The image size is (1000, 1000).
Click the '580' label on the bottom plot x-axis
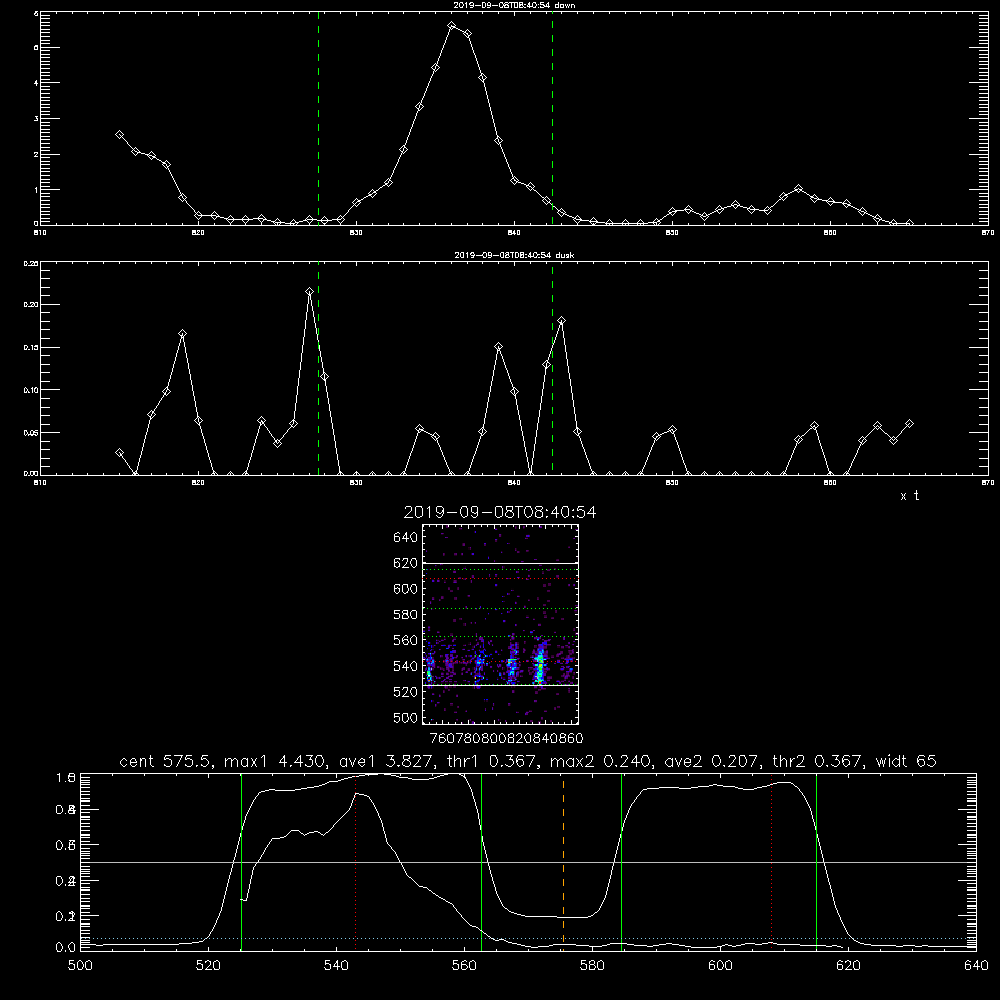click(592, 966)
